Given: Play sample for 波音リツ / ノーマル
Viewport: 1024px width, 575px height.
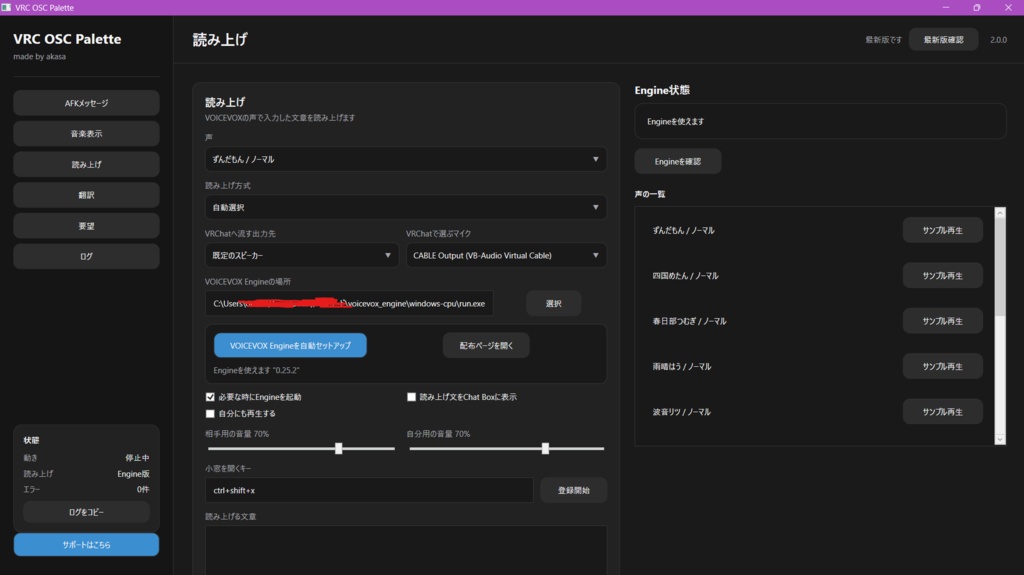Looking at the screenshot, I should pyautogui.click(x=942, y=412).
